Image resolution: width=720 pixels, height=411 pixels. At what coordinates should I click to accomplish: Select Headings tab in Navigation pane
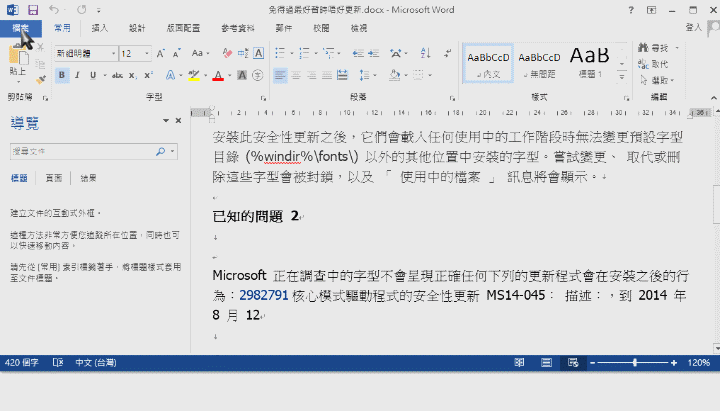(19, 178)
